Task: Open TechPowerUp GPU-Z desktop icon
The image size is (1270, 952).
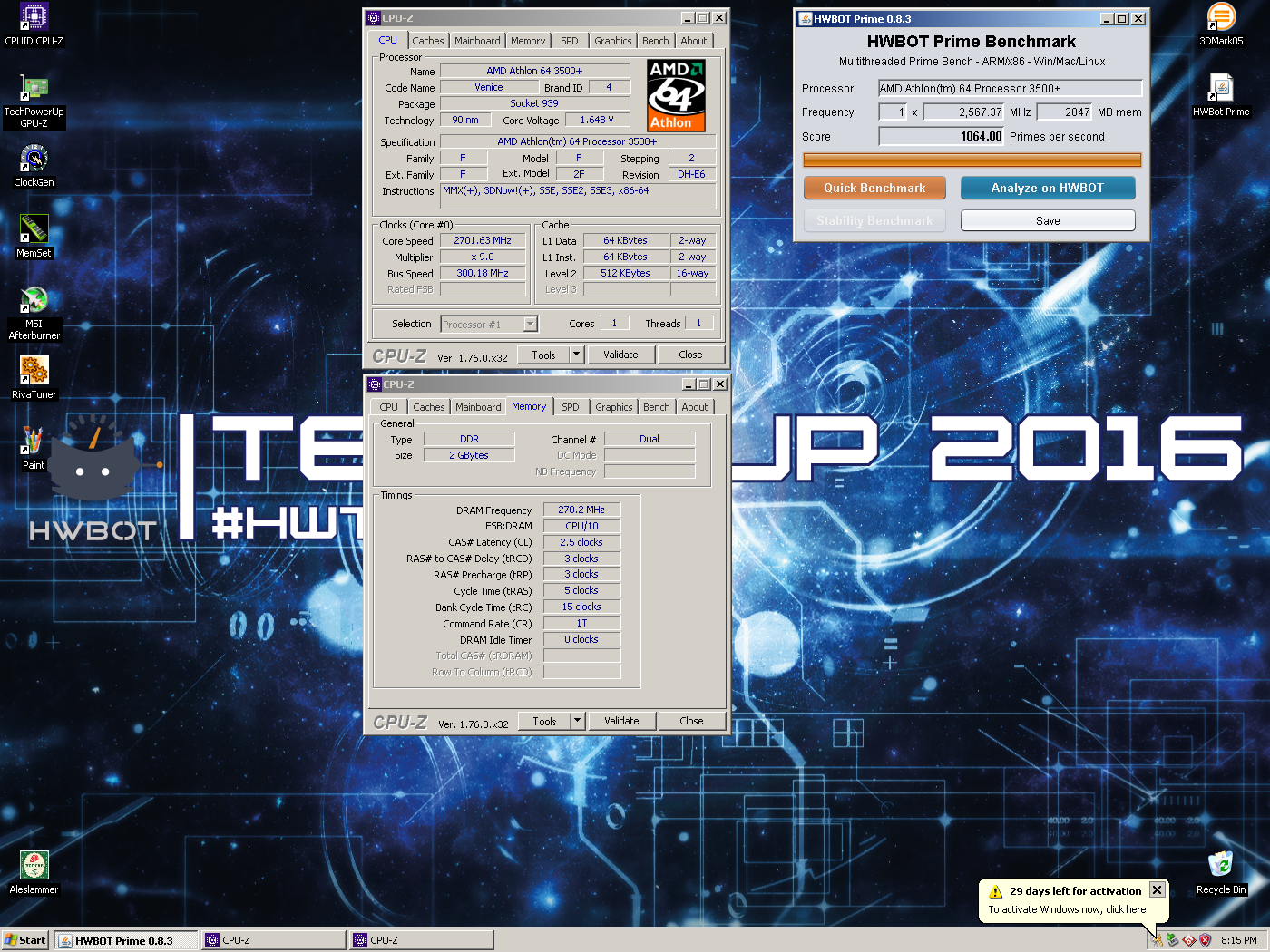Action: pyautogui.click(x=34, y=100)
